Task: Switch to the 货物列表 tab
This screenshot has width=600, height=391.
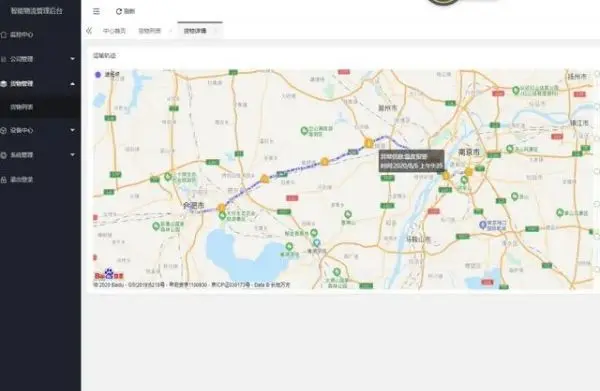Action: coord(150,31)
